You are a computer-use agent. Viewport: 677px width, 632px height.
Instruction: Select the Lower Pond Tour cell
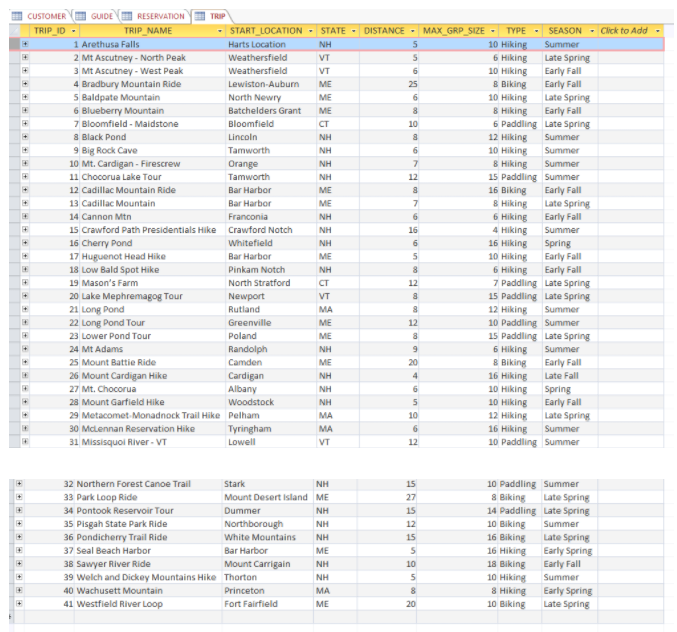click(x=152, y=336)
